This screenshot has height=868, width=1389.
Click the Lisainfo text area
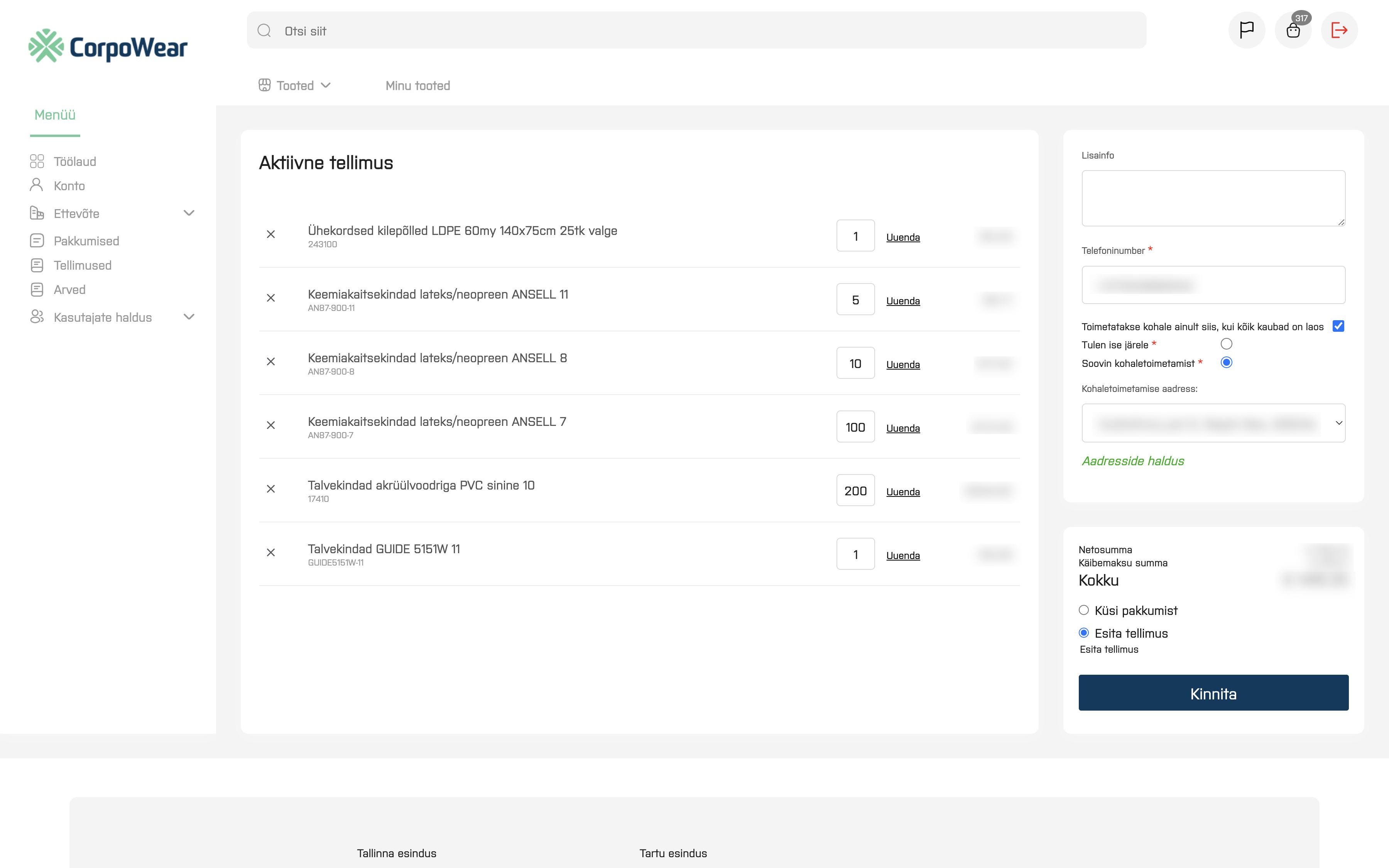click(1213, 198)
